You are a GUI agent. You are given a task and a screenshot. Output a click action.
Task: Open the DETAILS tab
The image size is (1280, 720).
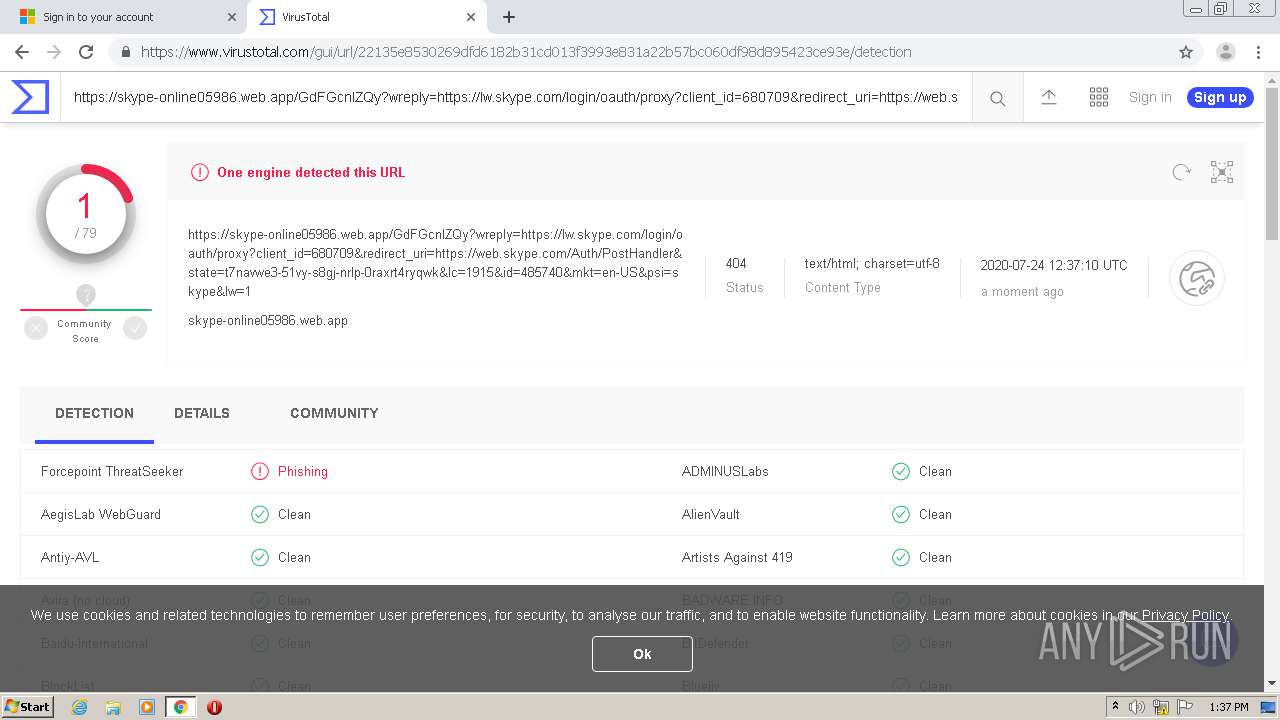[202, 413]
